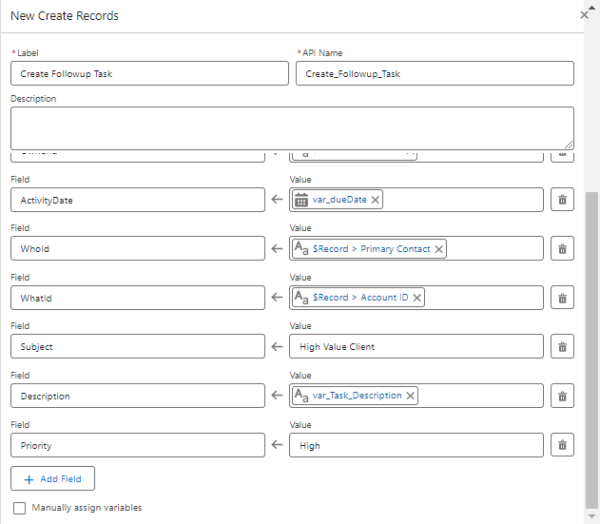Remove the var_Task_Description value pill
This screenshot has width=600, height=524.
pos(410,396)
